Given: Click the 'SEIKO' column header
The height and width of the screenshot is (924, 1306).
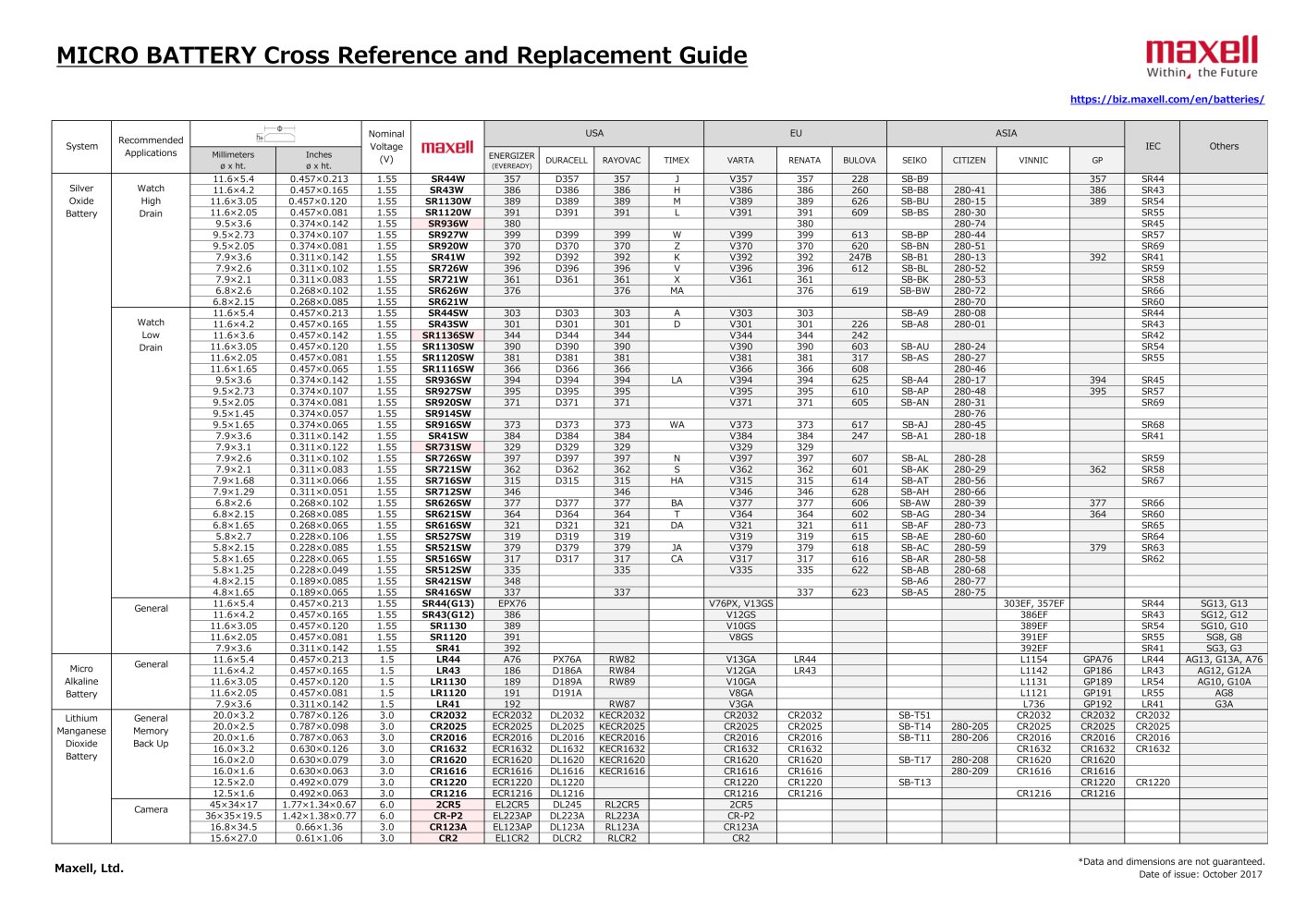Looking at the screenshot, I should click(x=914, y=160).
